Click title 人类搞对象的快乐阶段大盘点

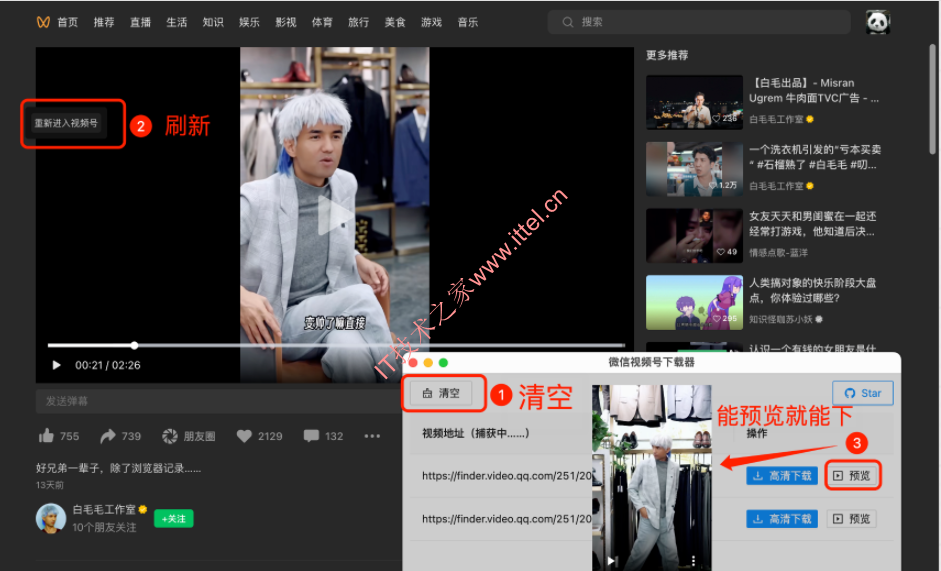pyautogui.click(x=813, y=290)
